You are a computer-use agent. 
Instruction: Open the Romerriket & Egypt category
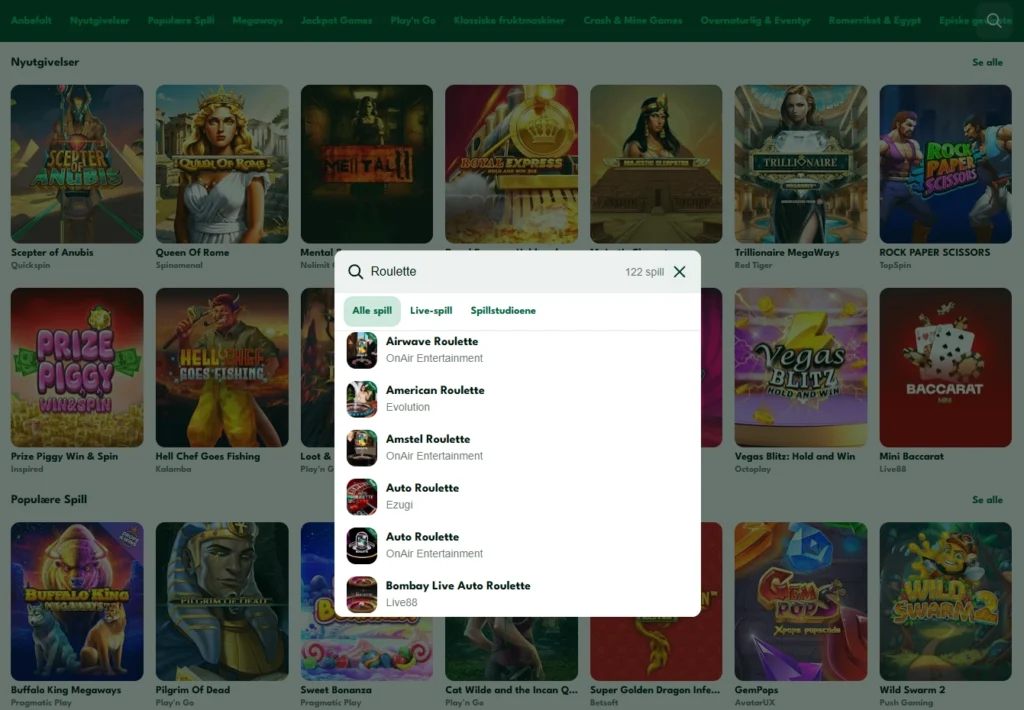(874, 20)
